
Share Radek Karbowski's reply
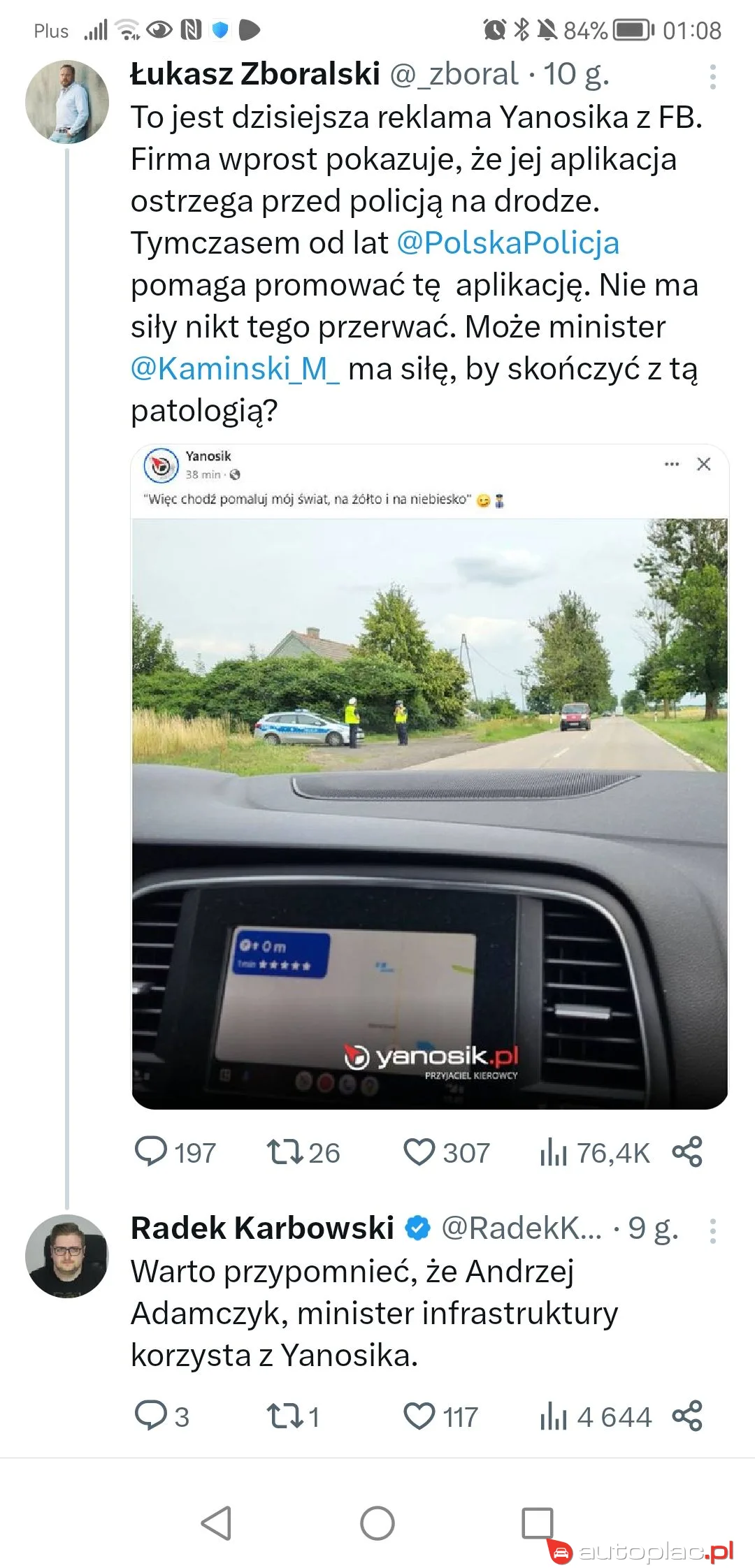click(687, 1416)
